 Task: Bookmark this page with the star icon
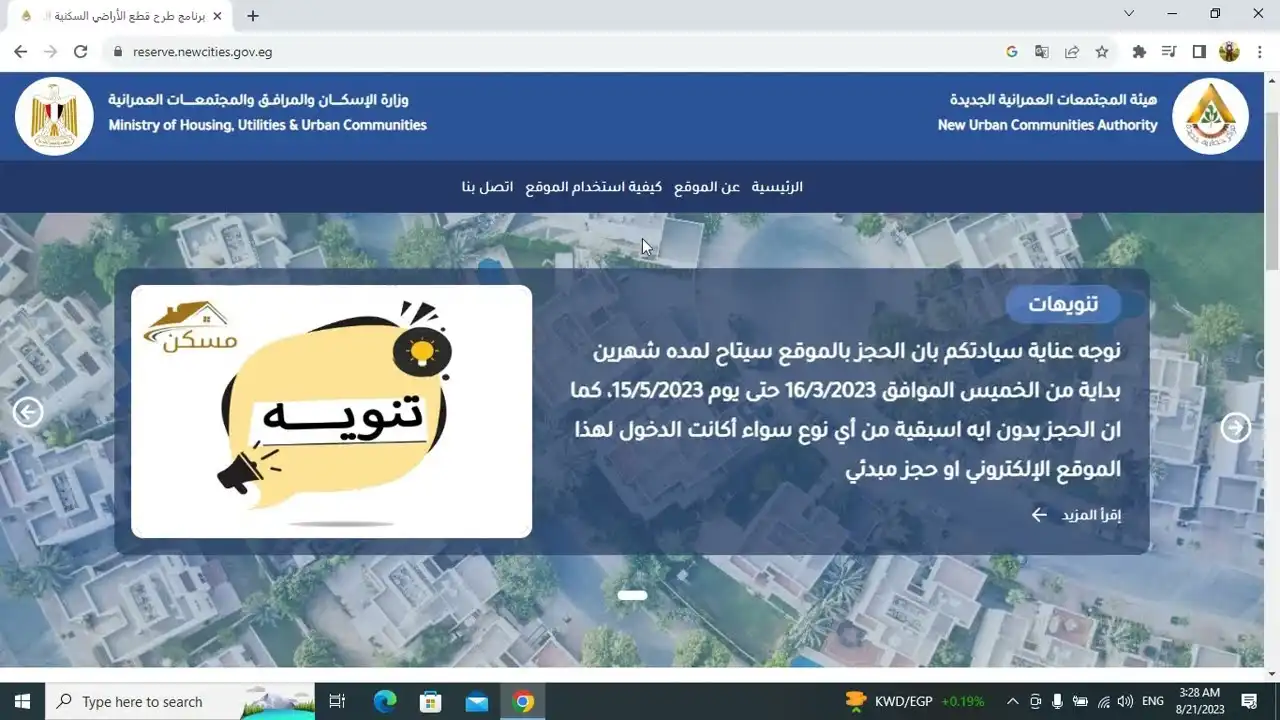pyautogui.click(x=1102, y=52)
